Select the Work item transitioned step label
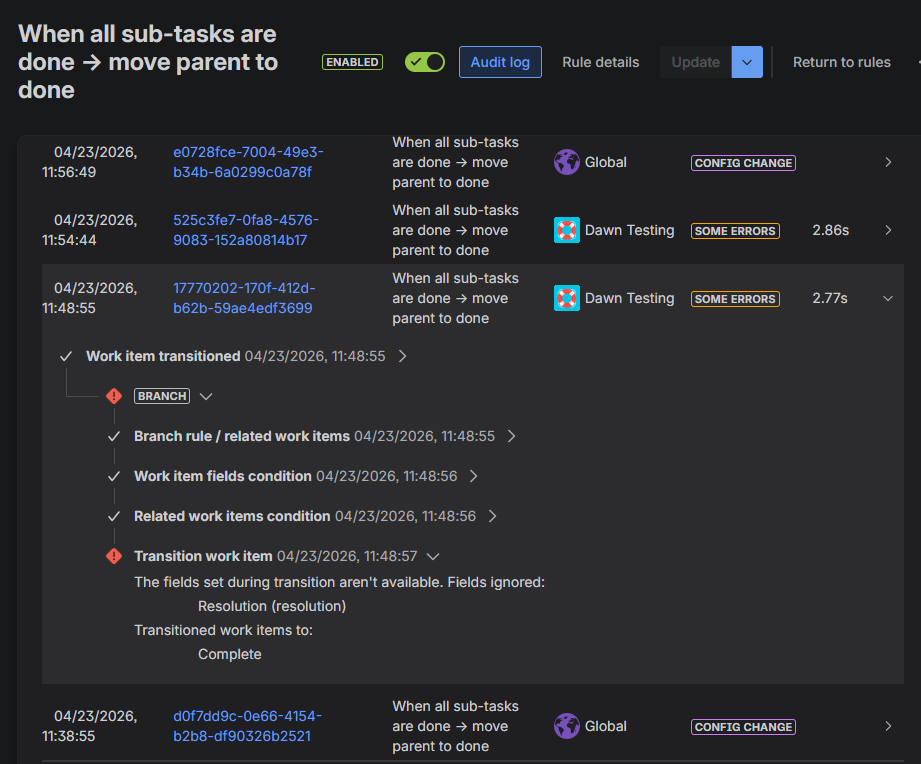This screenshot has height=764, width=921. (x=163, y=356)
